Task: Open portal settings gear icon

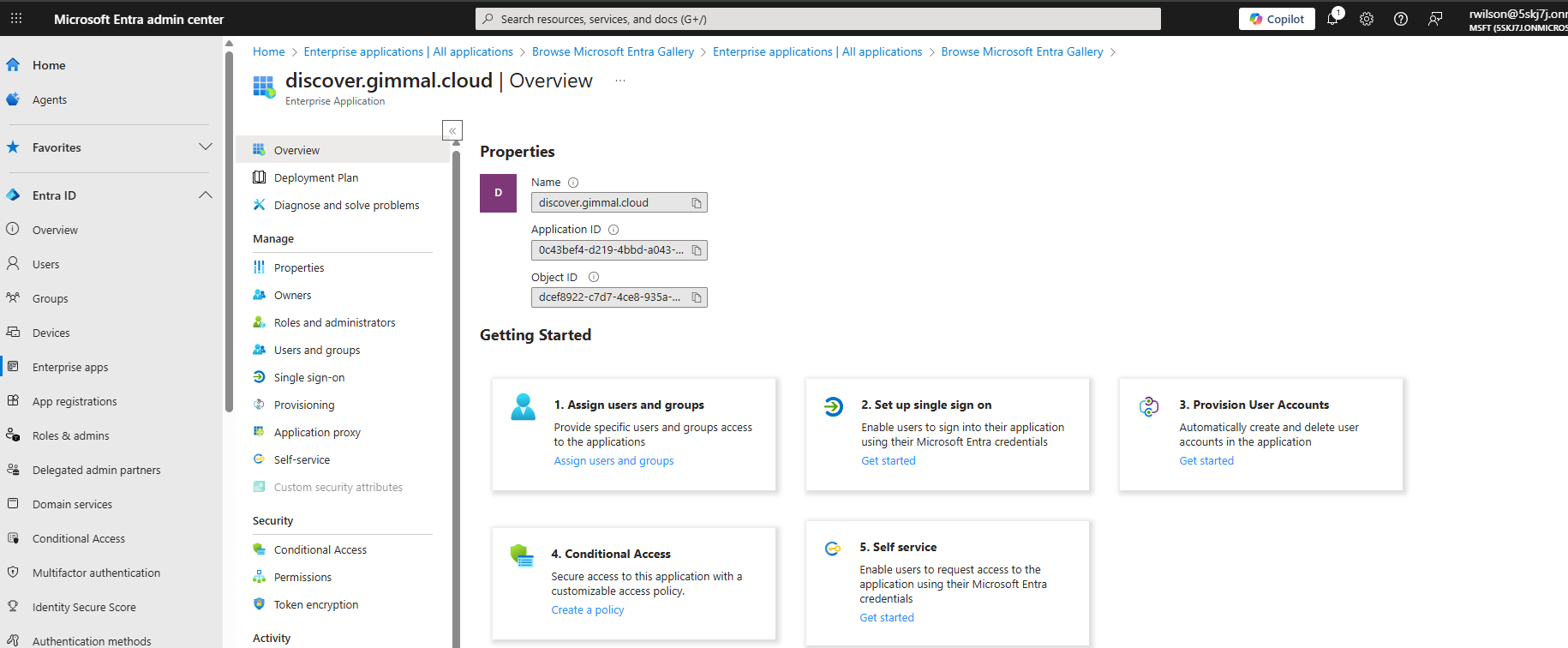Action: click(x=1367, y=19)
